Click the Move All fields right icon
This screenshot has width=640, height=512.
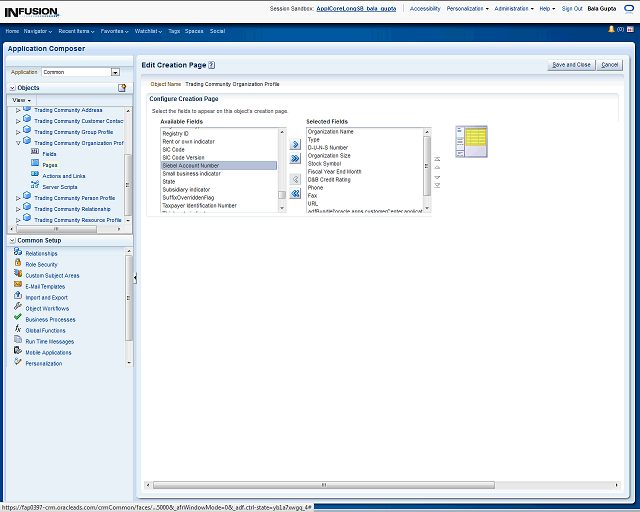pos(295,159)
